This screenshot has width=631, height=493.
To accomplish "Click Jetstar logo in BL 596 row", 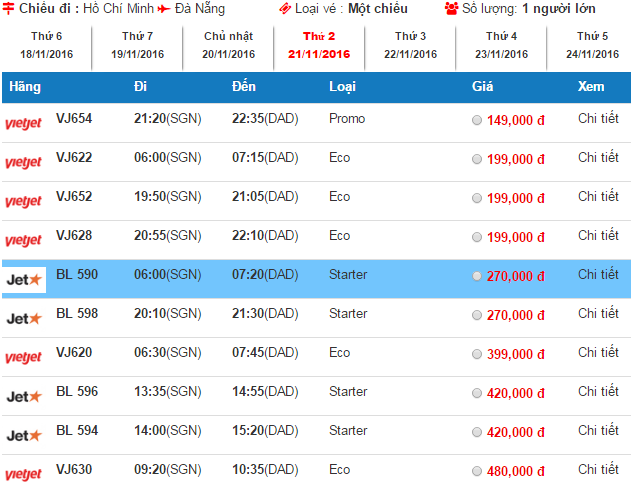I will (24, 396).
